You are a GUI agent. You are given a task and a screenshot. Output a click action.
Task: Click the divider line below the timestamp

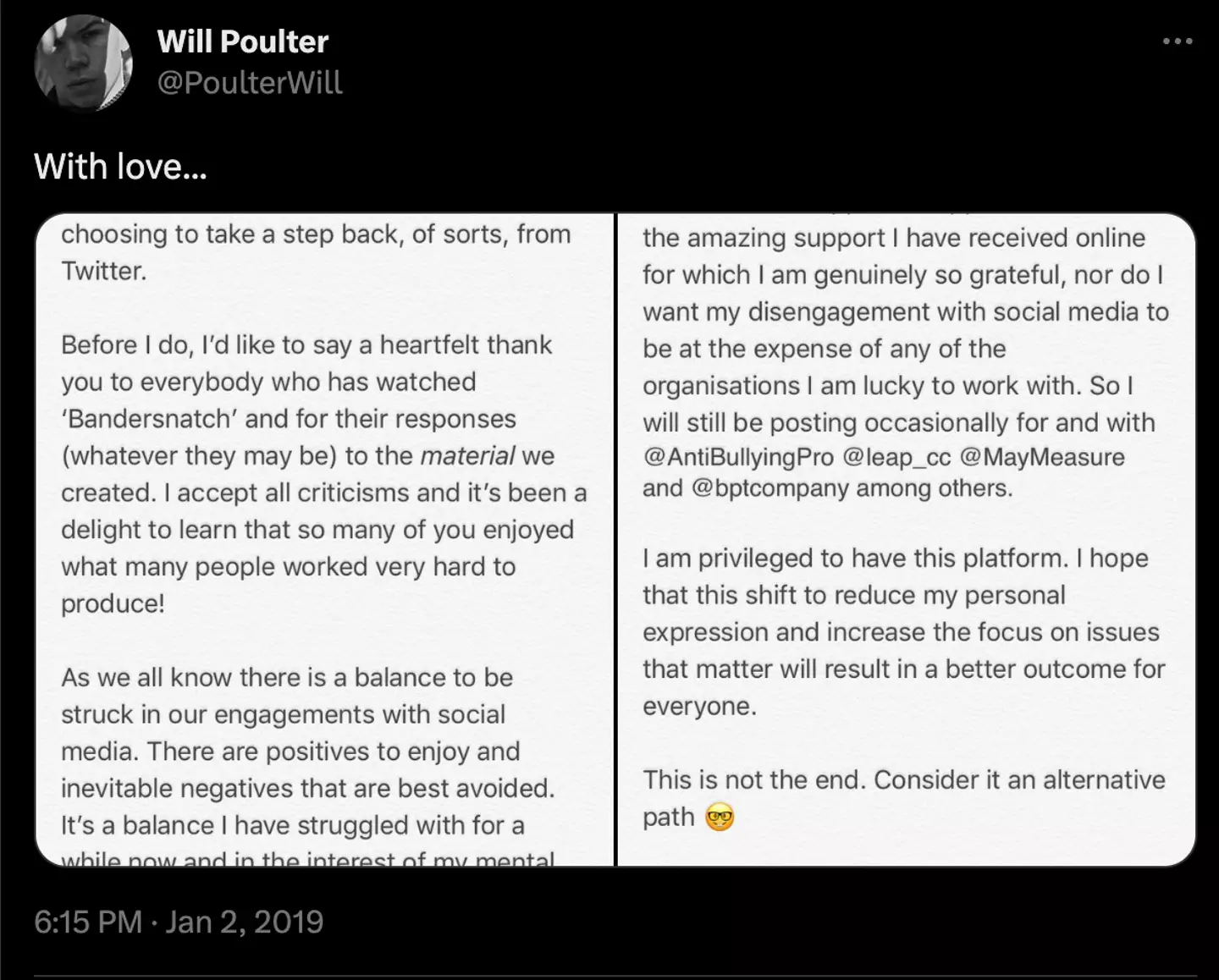click(609, 975)
